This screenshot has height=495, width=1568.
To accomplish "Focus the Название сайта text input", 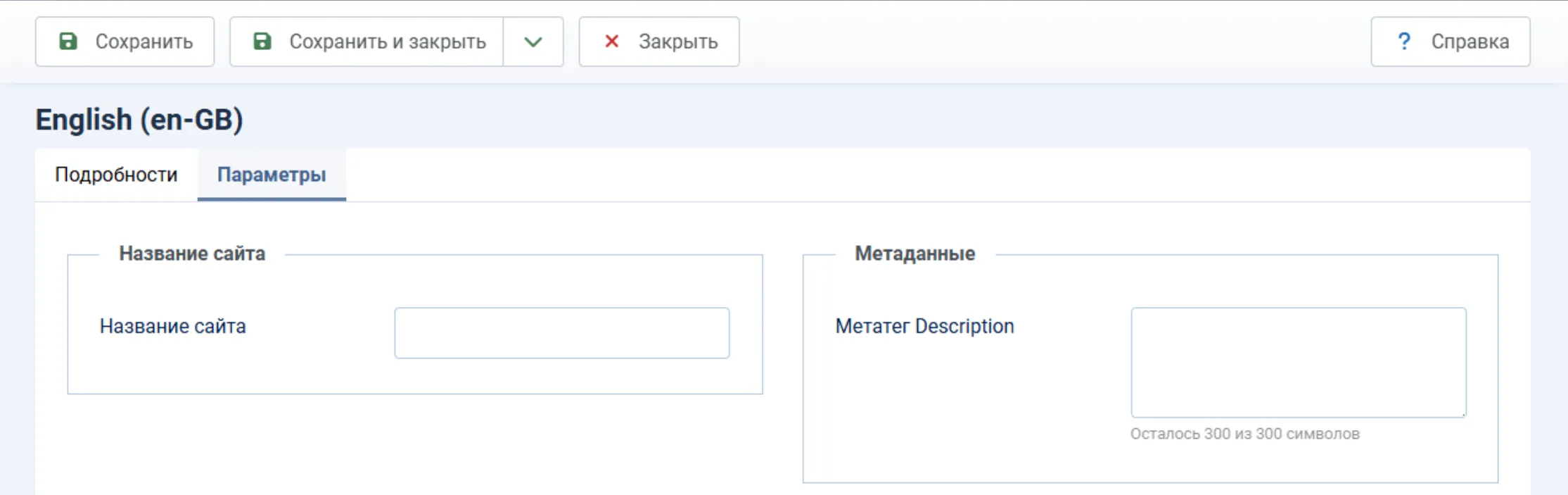I will point(561,333).
